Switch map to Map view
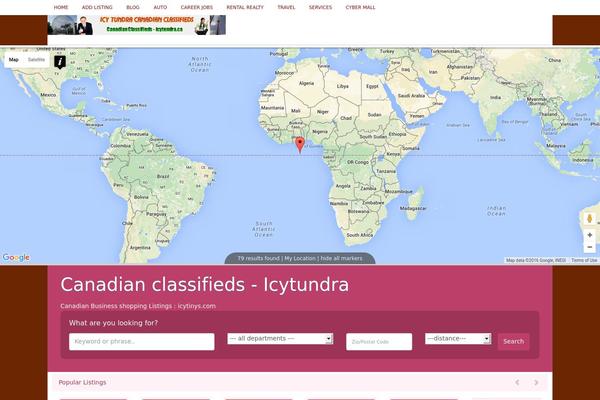Viewport: 600px width, 400px height. 14,60
